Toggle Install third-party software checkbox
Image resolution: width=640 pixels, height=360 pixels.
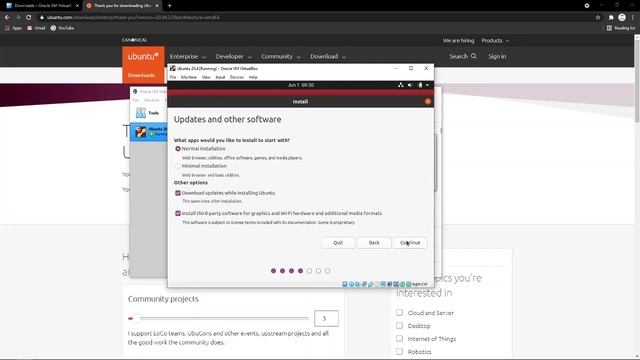(178, 213)
